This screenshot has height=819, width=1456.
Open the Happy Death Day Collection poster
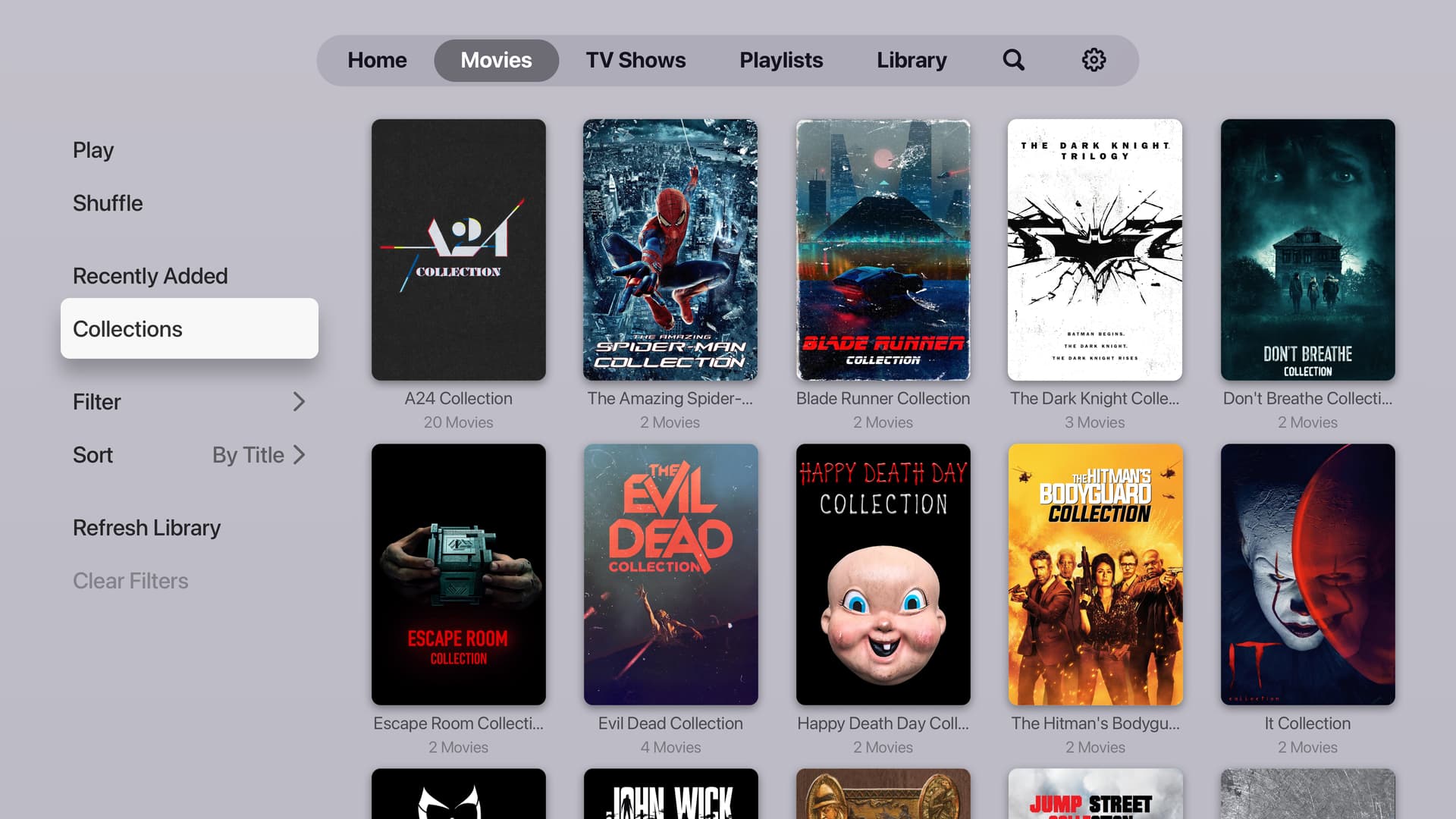pos(883,574)
